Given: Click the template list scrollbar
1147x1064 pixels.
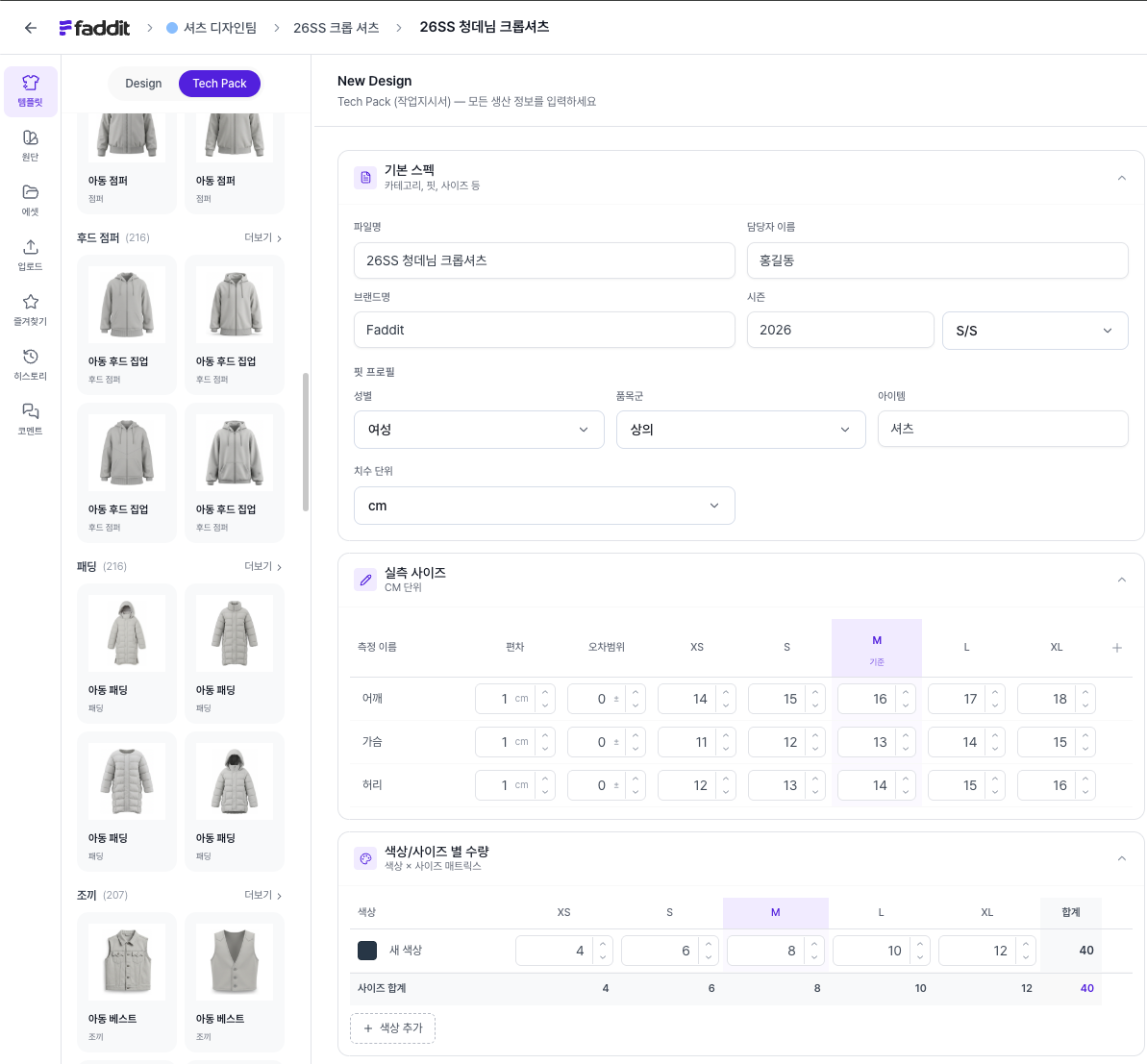Looking at the screenshot, I should point(306,442).
